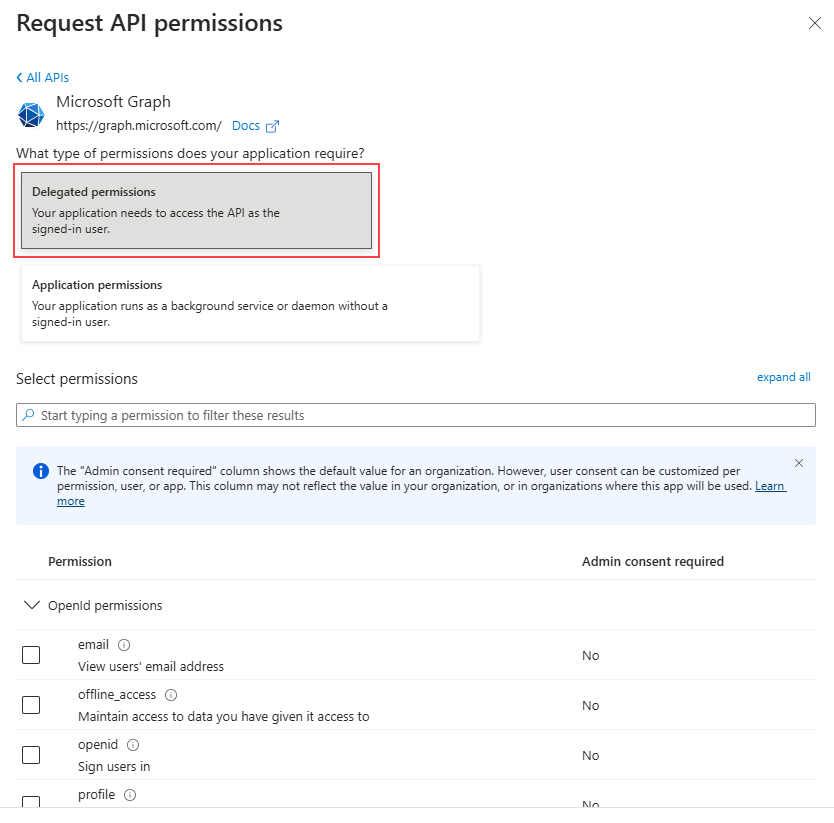Close the Request API permissions panel
The width and height of the screenshot is (834, 823).
[x=814, y=23]
